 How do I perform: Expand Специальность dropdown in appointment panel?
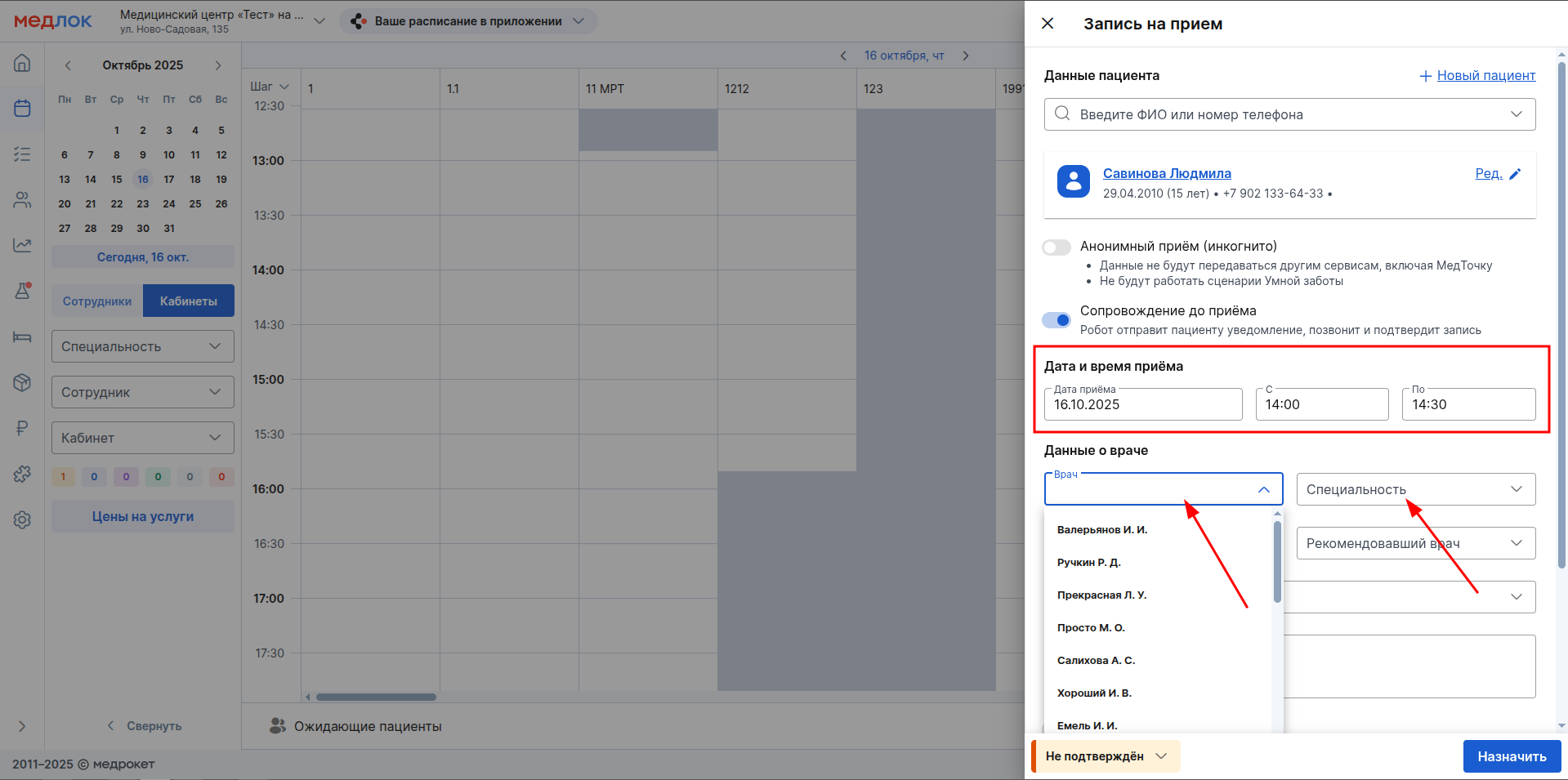(x=1415, y=489)
